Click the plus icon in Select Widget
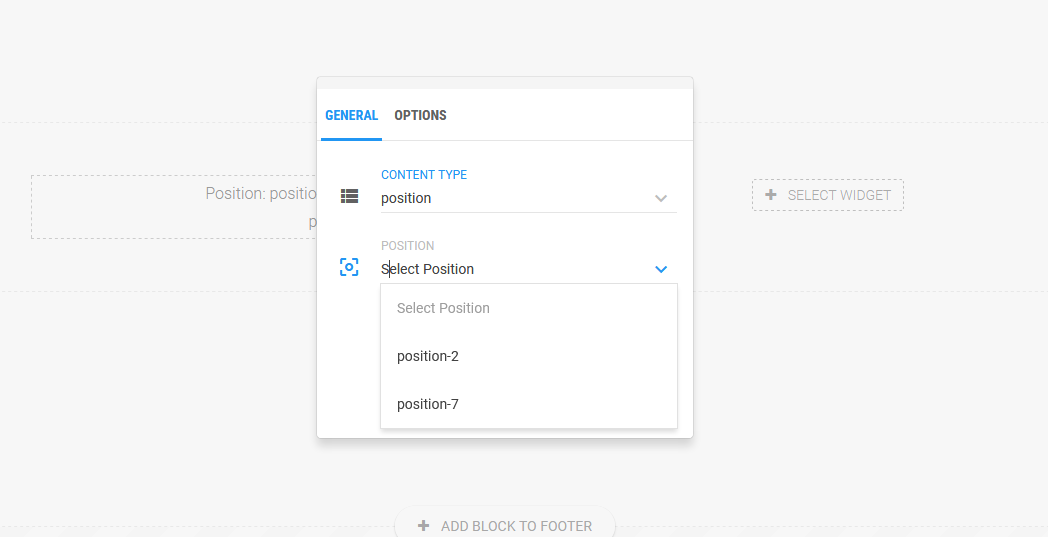 click(770, 195)
